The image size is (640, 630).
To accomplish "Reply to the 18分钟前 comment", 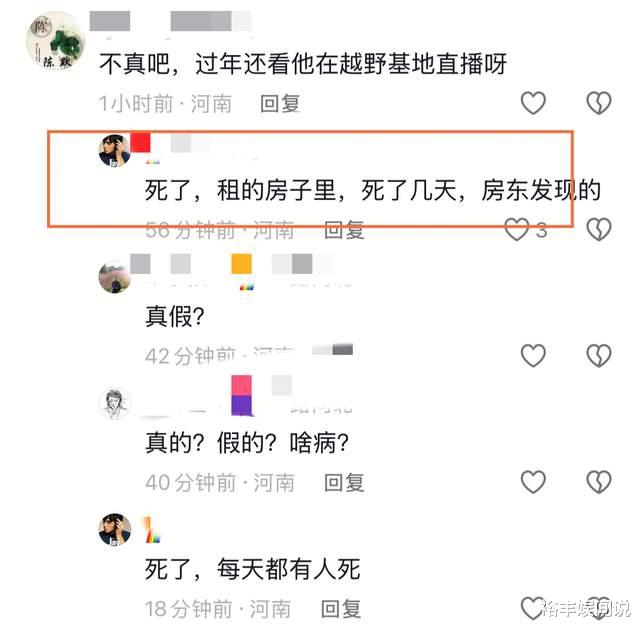I will [341, 609].
